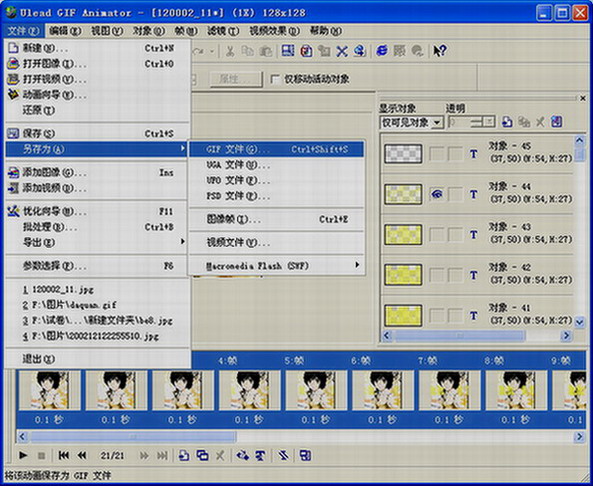Select the thumbnail of frame 5:帧
593x486 pixels.
pyautogui.click(x=316, y=390)
